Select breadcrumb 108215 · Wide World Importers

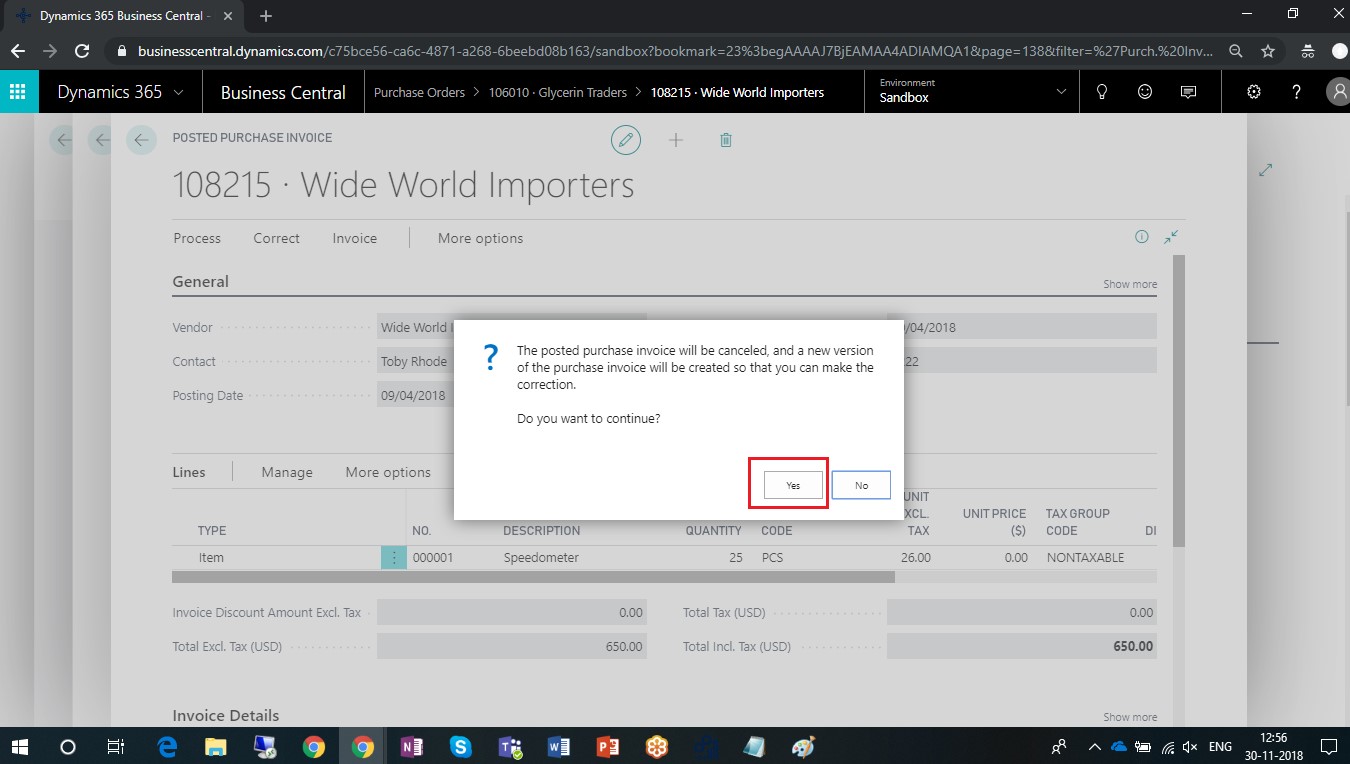point(737,92)
